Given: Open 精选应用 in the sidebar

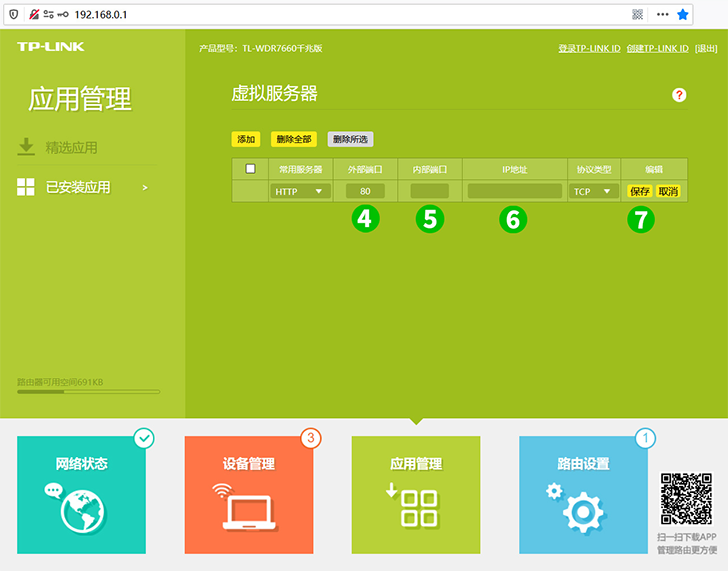Looking at the screenshot, I should pos(72,148).
